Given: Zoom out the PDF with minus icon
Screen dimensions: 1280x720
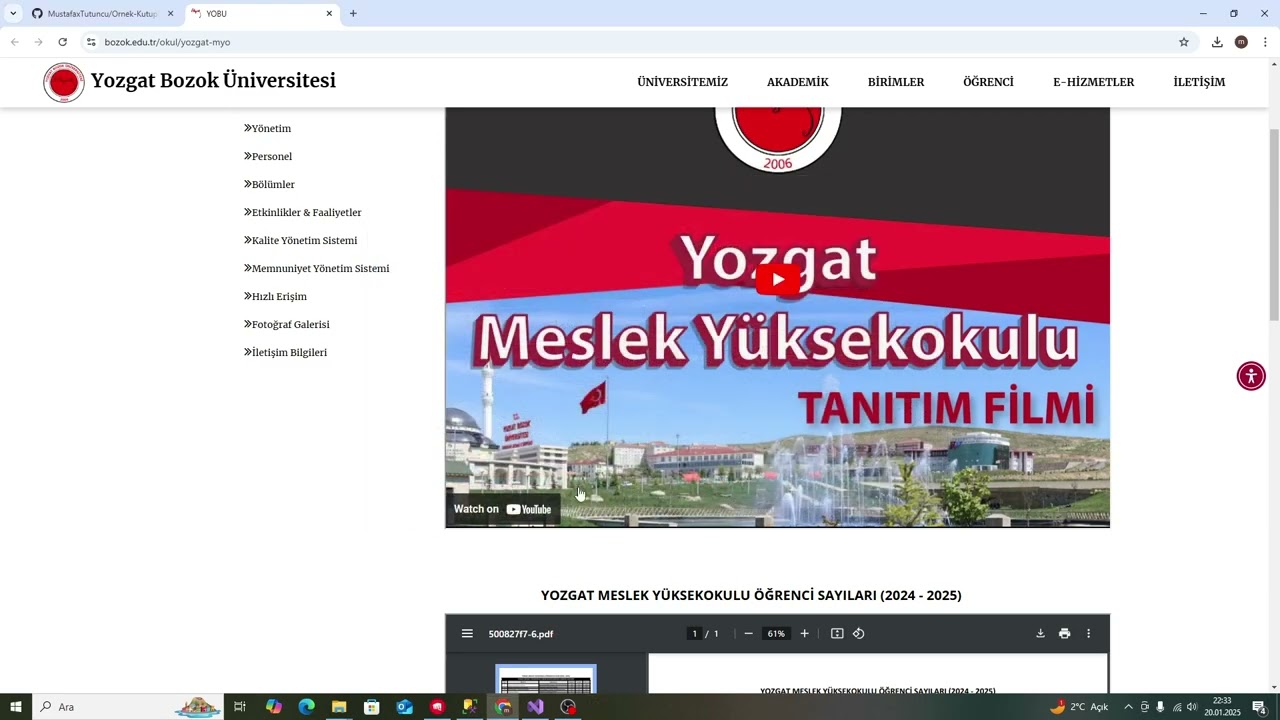Looking at the screenshot, I should [x=748, y=633].
